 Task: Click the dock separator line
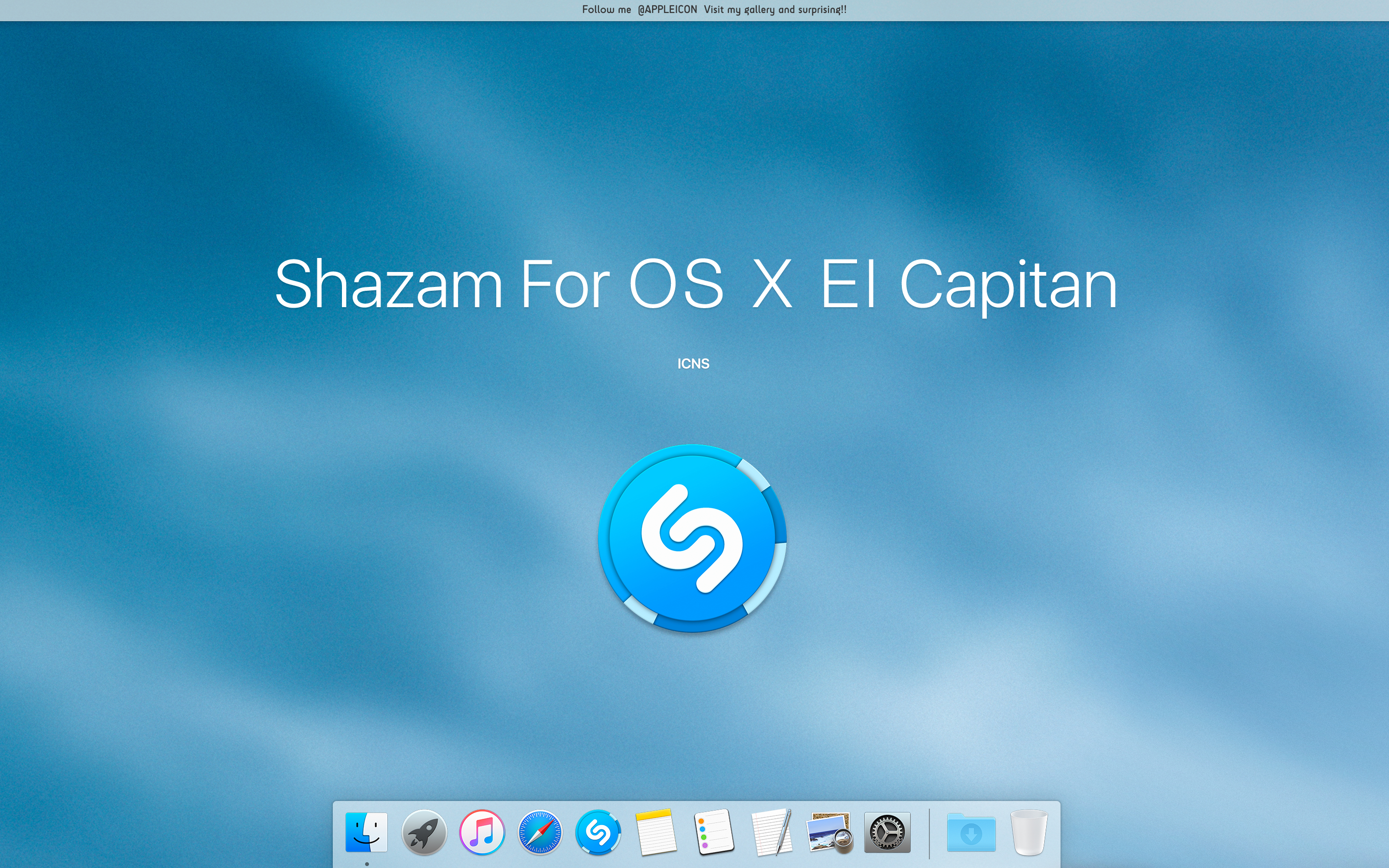tap(929, 834)
